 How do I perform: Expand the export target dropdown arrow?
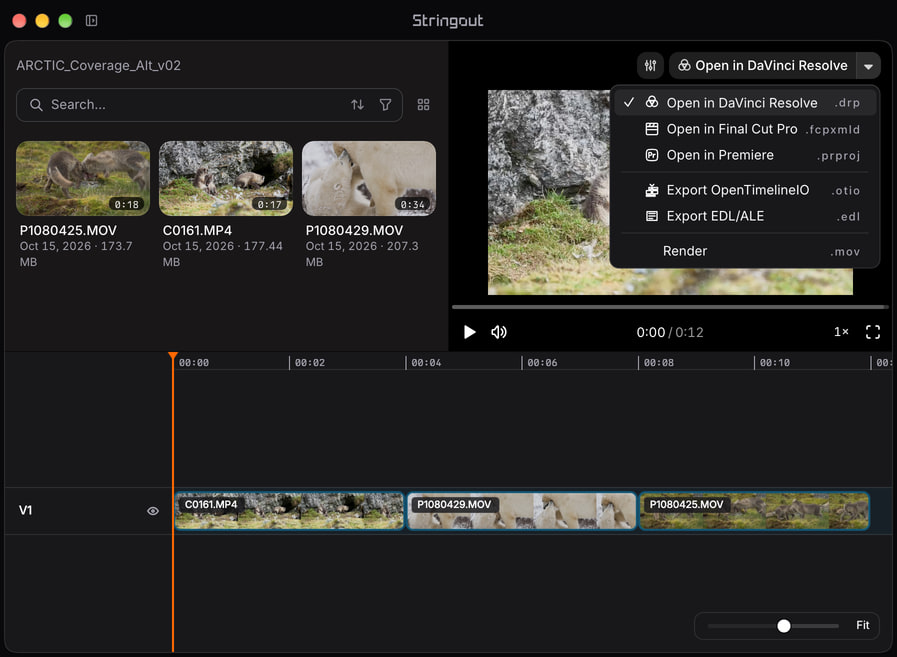point(868,66)
